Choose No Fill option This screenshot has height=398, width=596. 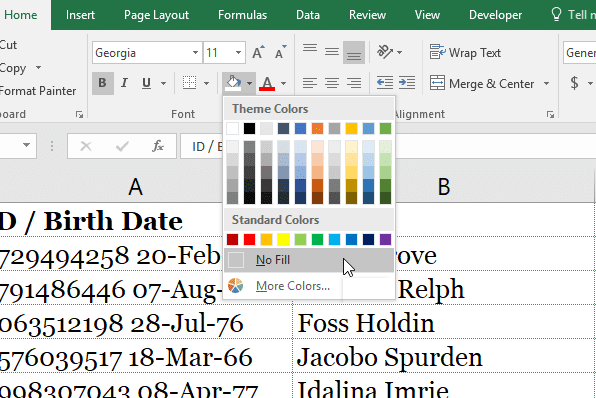coord(309,260)
